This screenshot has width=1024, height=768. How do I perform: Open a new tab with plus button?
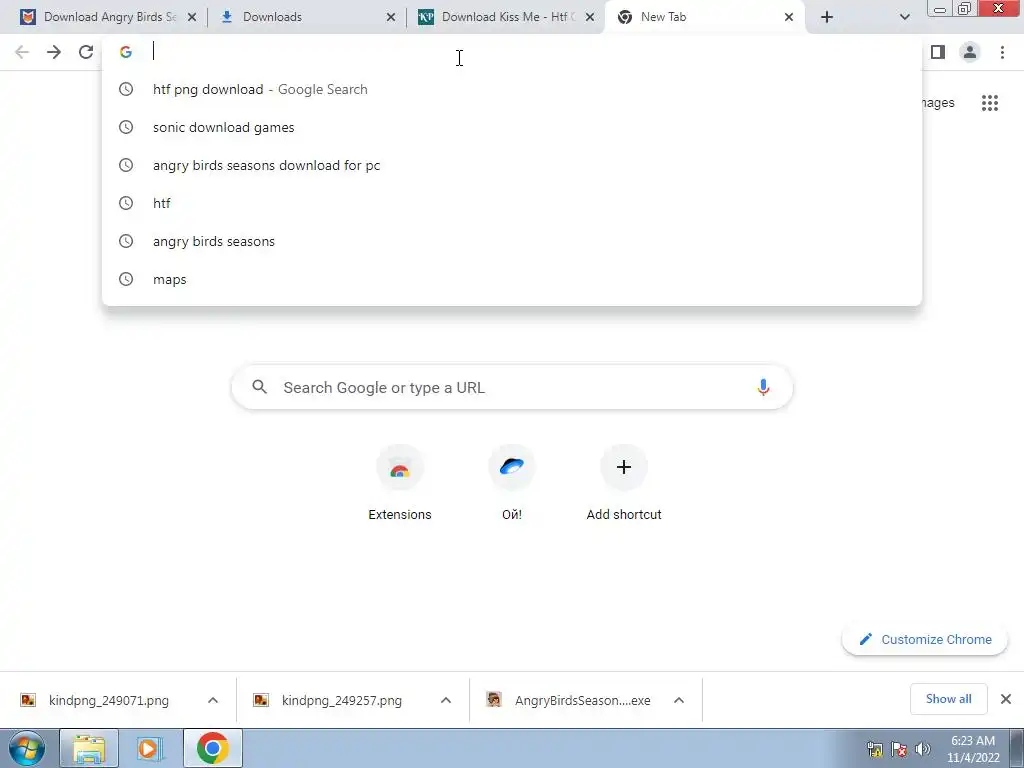tap(827, 17)
